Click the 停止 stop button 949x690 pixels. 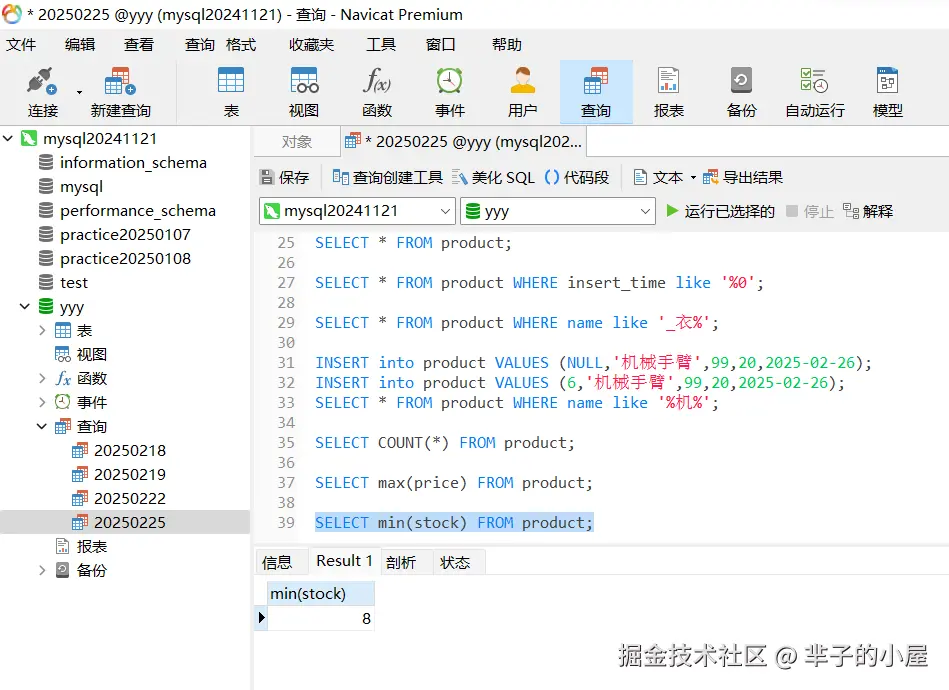pyautogui.click(x=810, y=211)
